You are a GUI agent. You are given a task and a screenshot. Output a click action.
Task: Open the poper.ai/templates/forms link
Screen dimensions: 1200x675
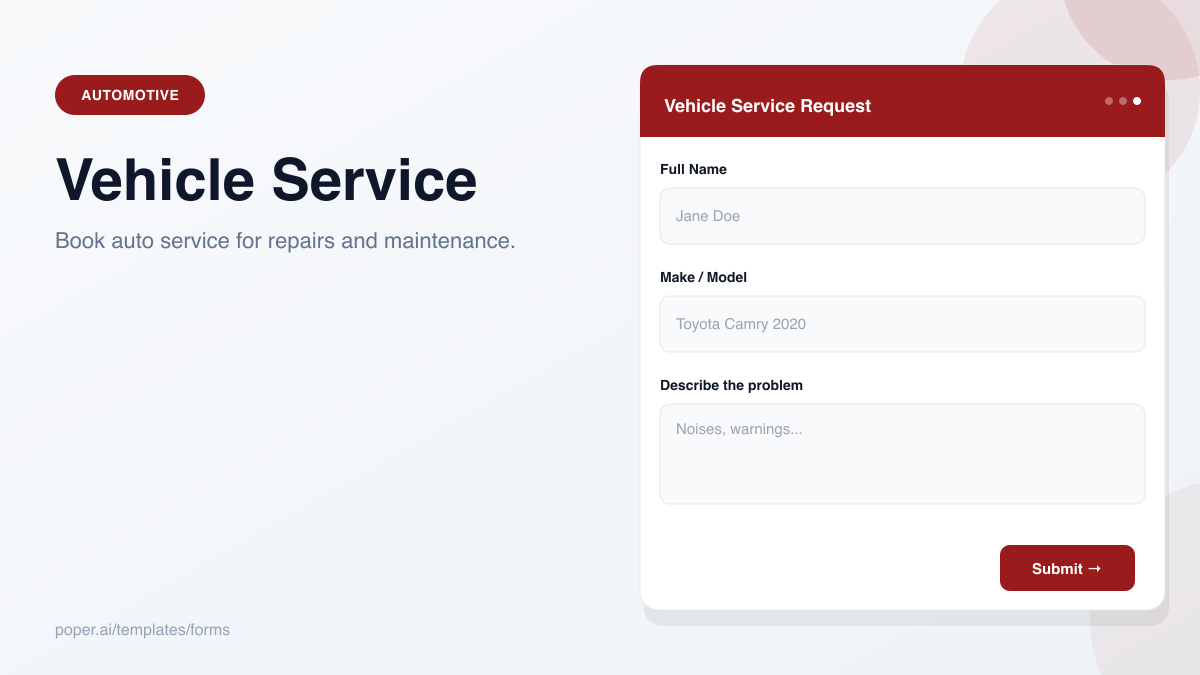[x=142, y=630]
